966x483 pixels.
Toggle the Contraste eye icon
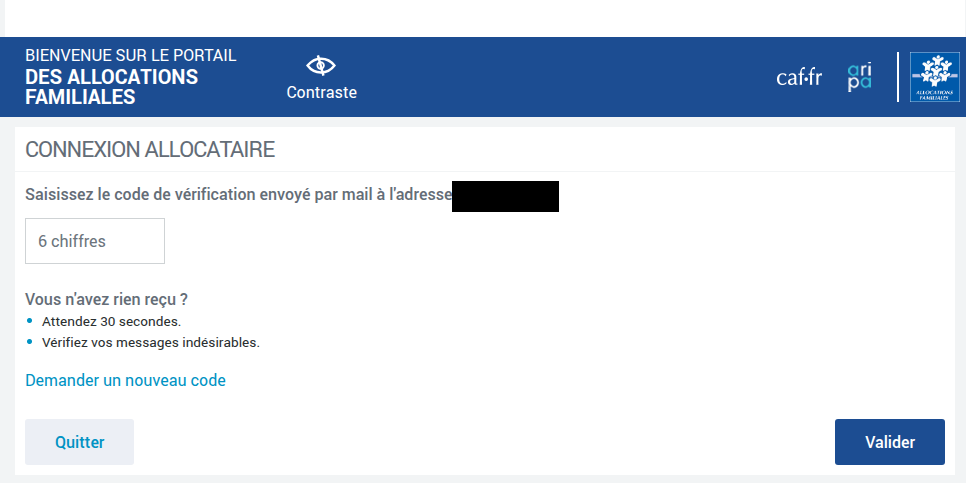(321, 65)
